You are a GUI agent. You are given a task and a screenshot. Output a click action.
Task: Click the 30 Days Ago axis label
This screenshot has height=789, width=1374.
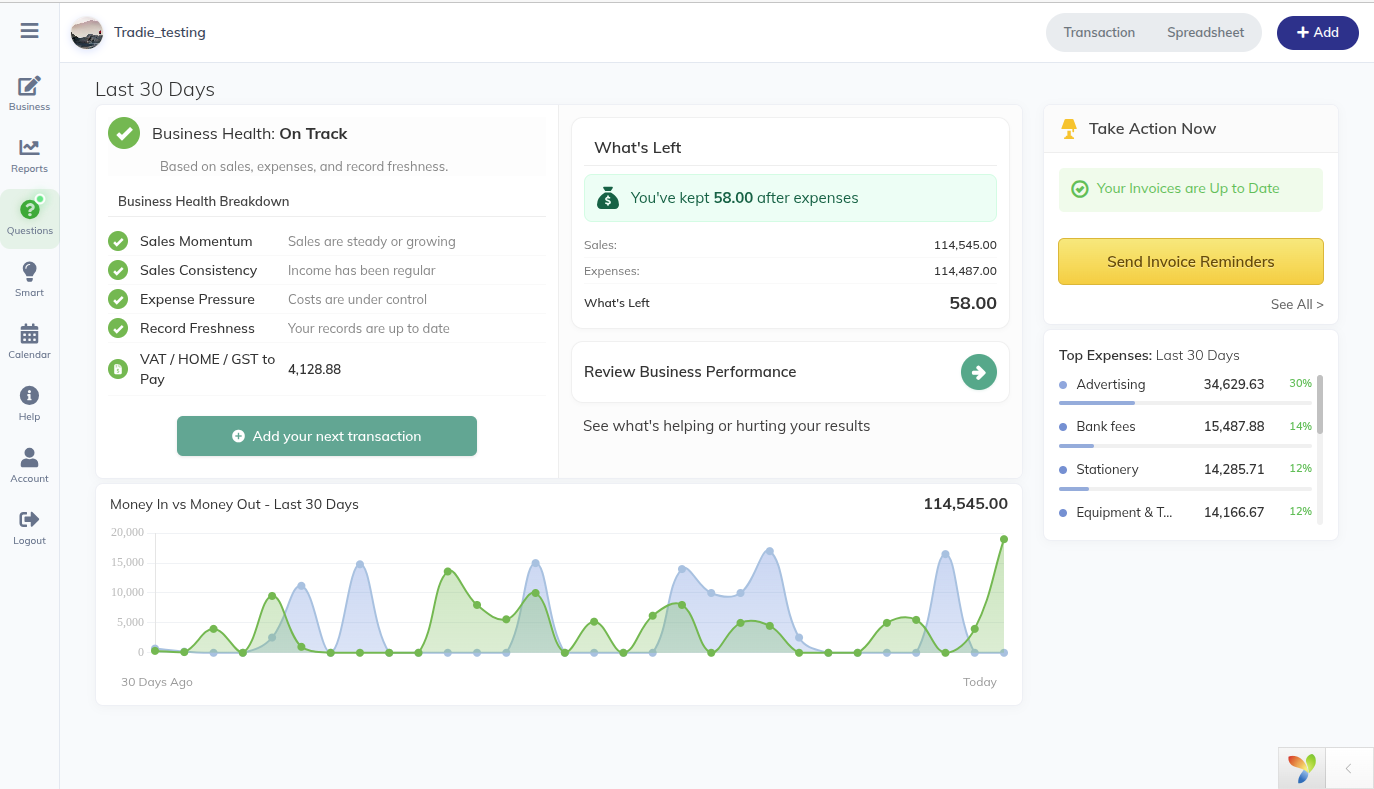pos(157,682)
